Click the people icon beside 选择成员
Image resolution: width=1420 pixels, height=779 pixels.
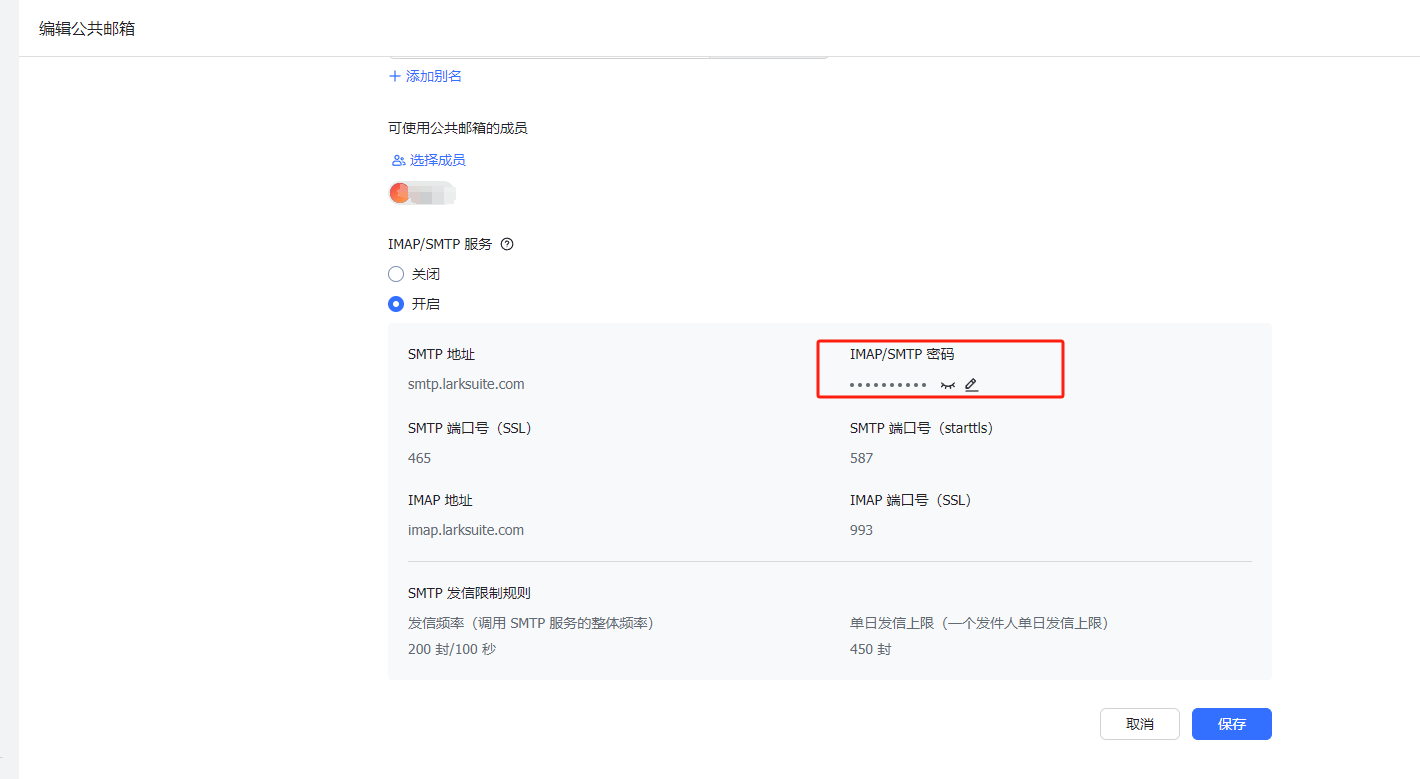(398, 160)
